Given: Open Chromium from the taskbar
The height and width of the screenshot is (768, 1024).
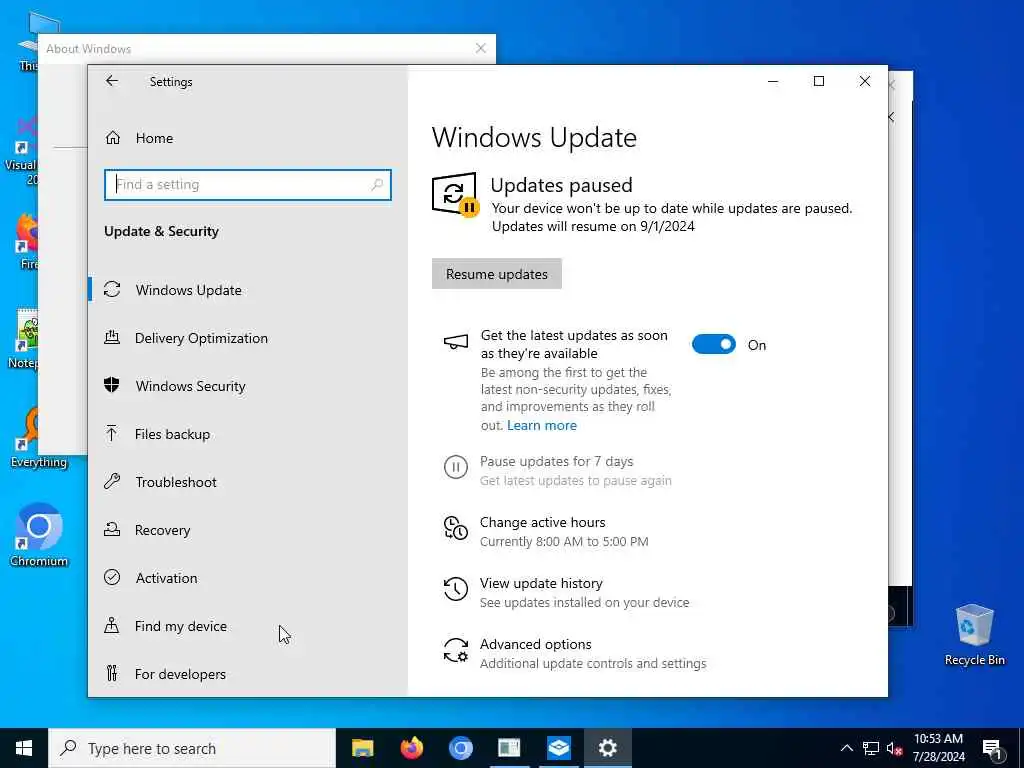Looking at the screenshot, I should (460, 748).
